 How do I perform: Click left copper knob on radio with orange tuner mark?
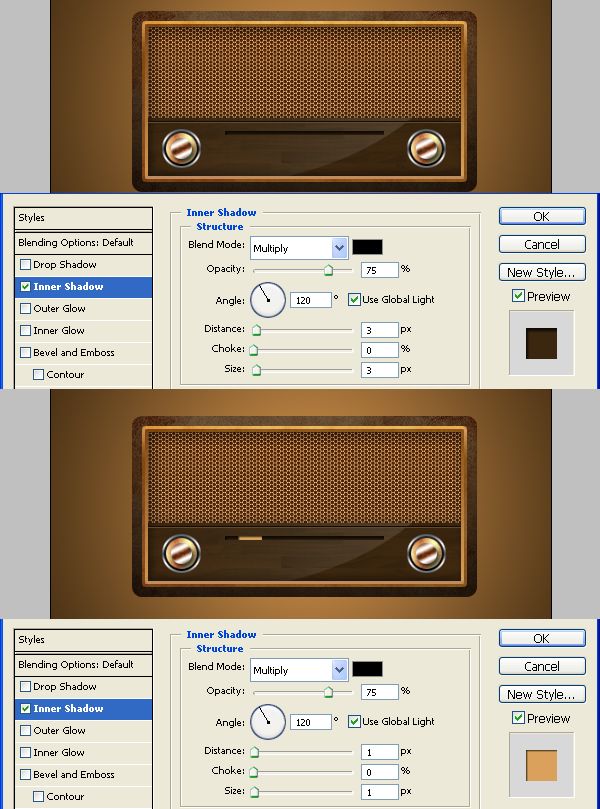coord(181,553)
